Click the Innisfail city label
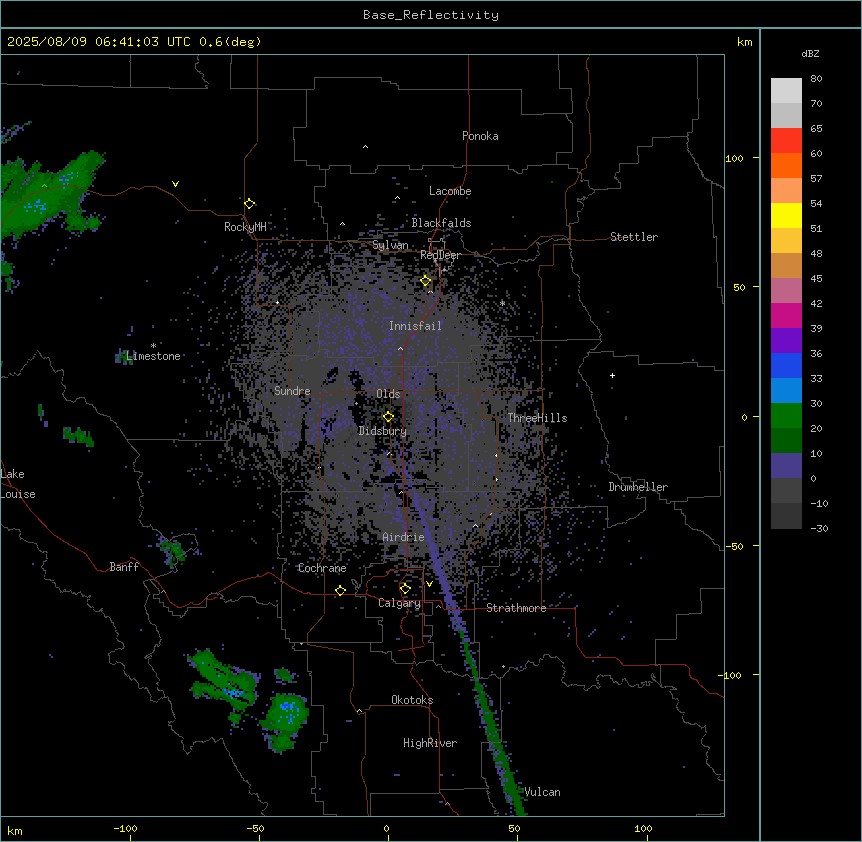 (x=415, y=326)
